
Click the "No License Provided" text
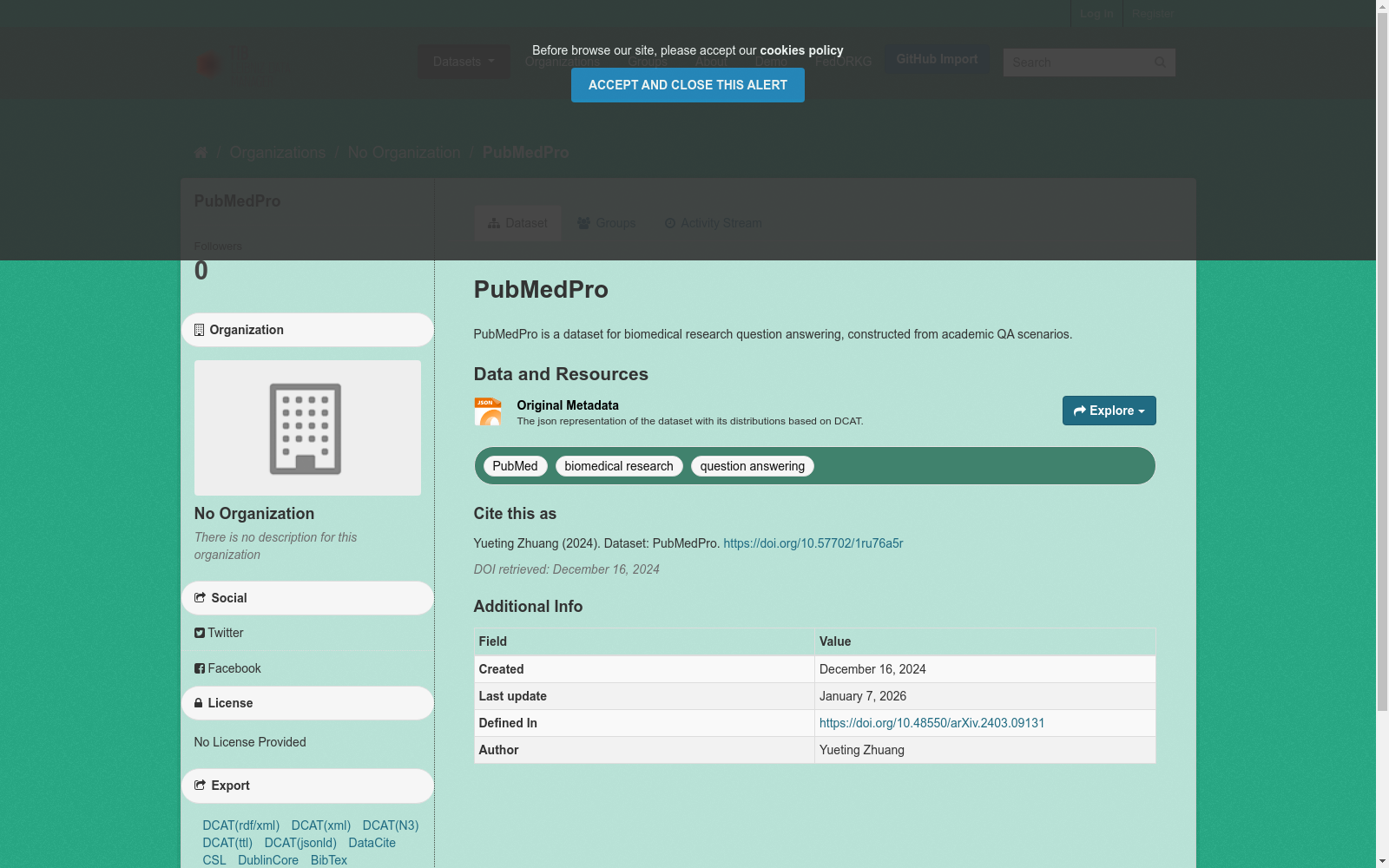[250, 742]
